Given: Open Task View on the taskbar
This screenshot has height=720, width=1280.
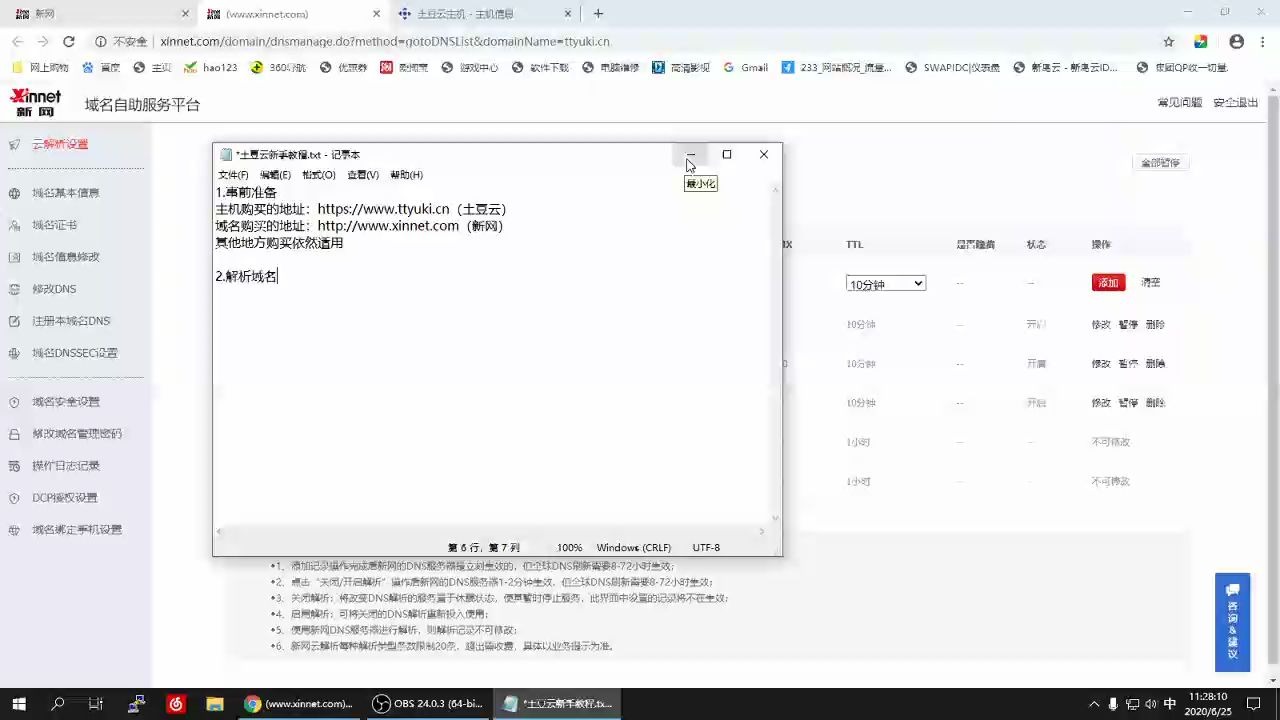Looking at the screenshot, I should (96, 704).
